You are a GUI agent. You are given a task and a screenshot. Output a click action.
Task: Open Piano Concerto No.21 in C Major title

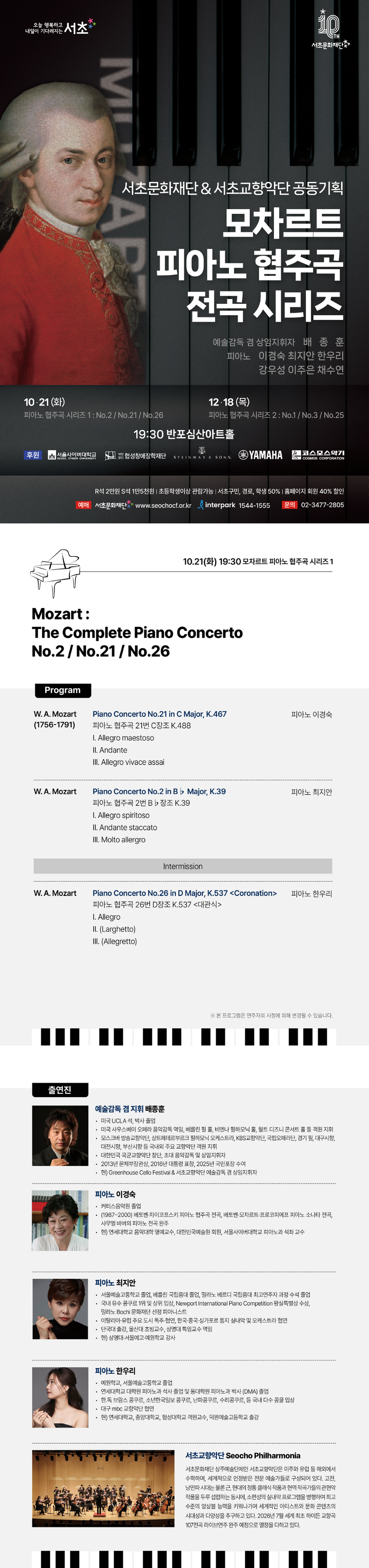coord(160,714)
